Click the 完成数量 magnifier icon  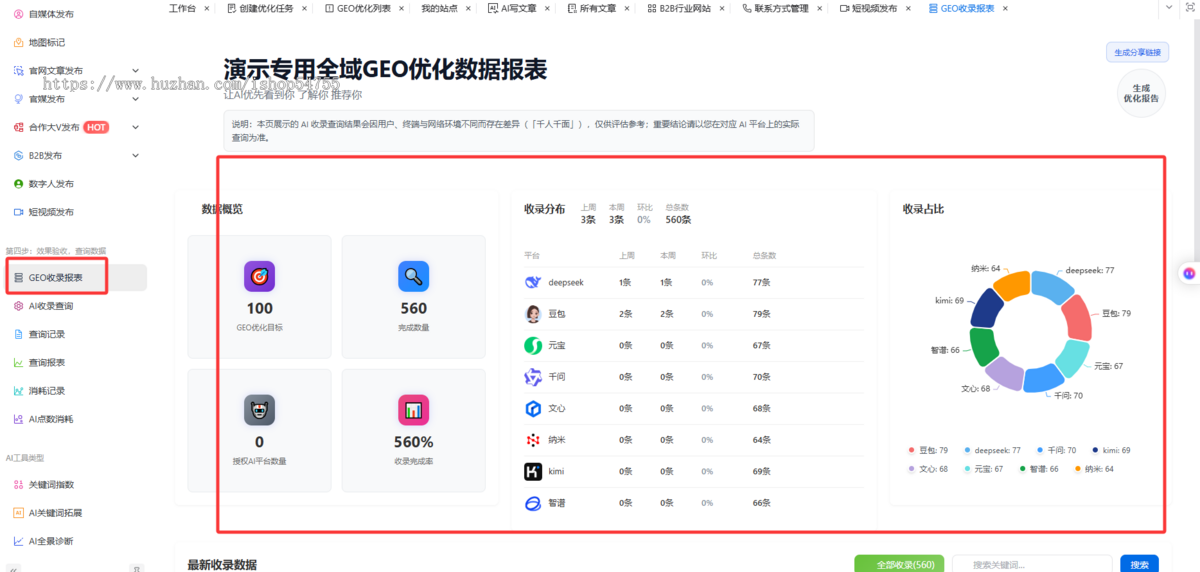pyautogui.click(x=413, y=276)
